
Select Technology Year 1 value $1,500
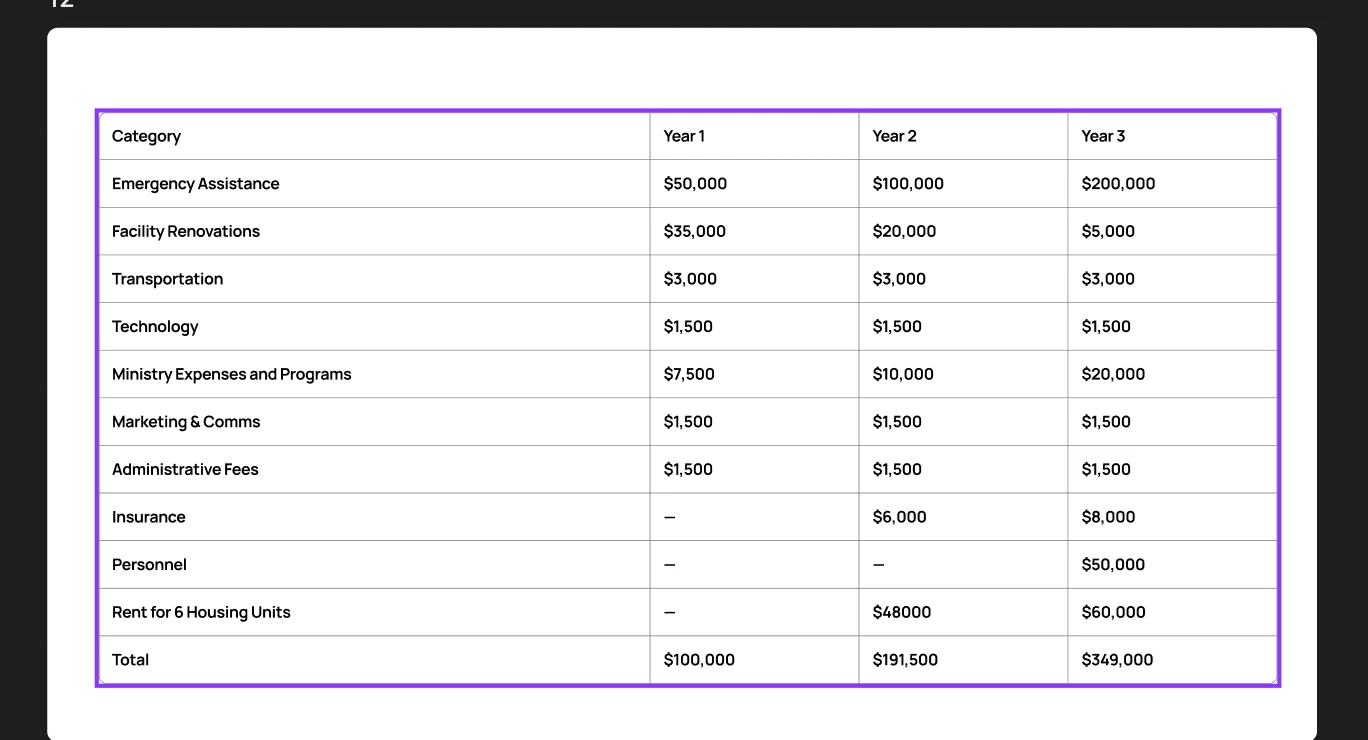(x=688, y=327)
